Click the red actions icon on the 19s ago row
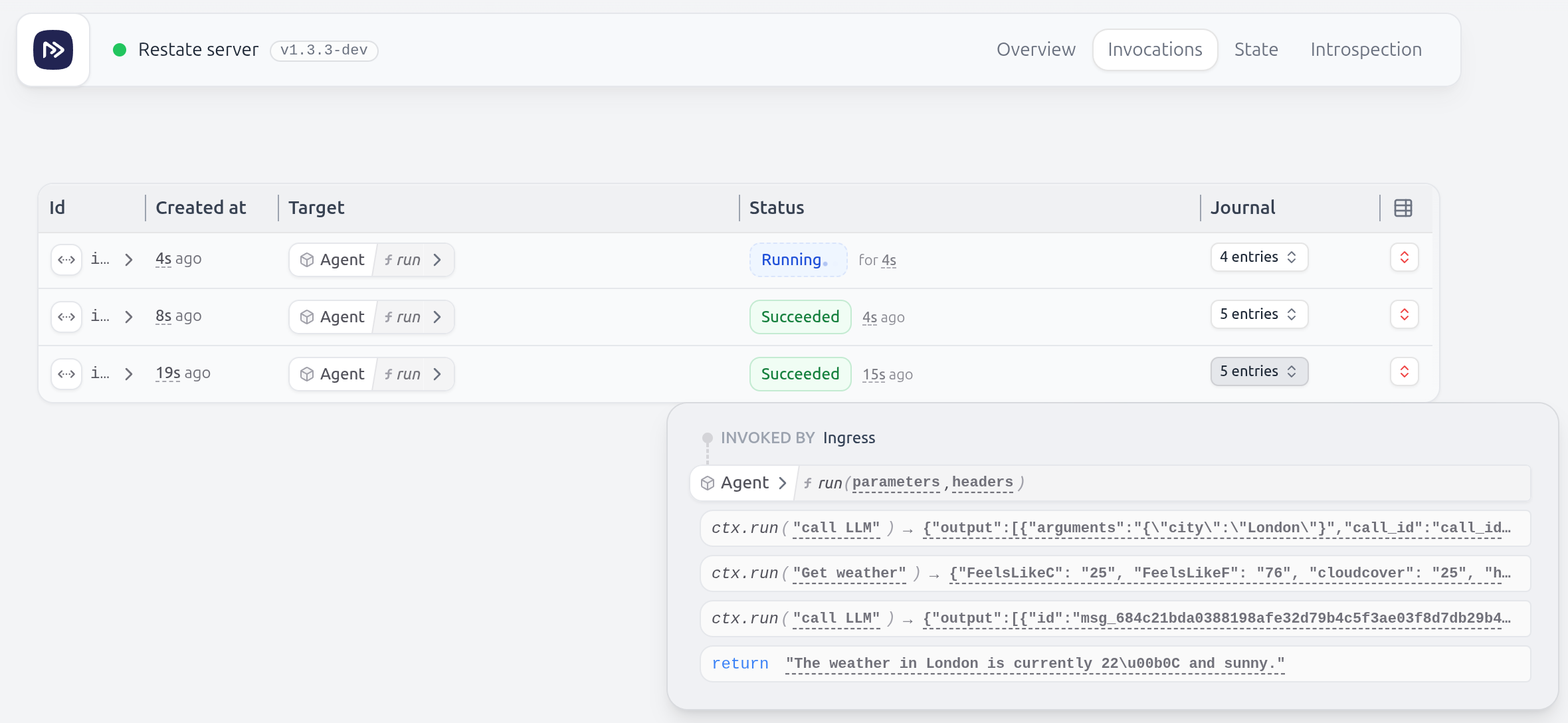The height and width of the screenshot is (723, 1568). (x=1404, y=372)
